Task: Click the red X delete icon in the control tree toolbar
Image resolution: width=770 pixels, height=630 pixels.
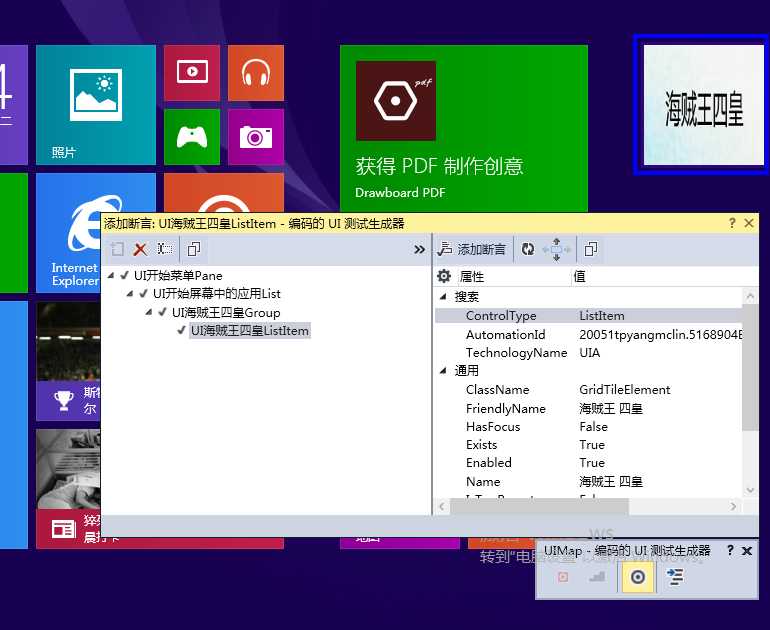Action: point(140,249)
